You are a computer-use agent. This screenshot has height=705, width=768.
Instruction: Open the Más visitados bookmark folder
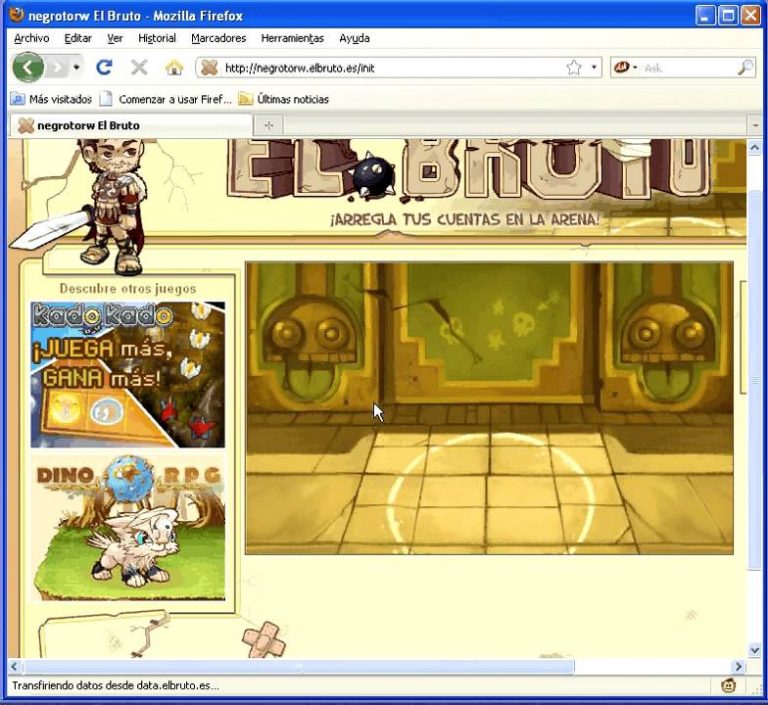(x=51, y=99)
